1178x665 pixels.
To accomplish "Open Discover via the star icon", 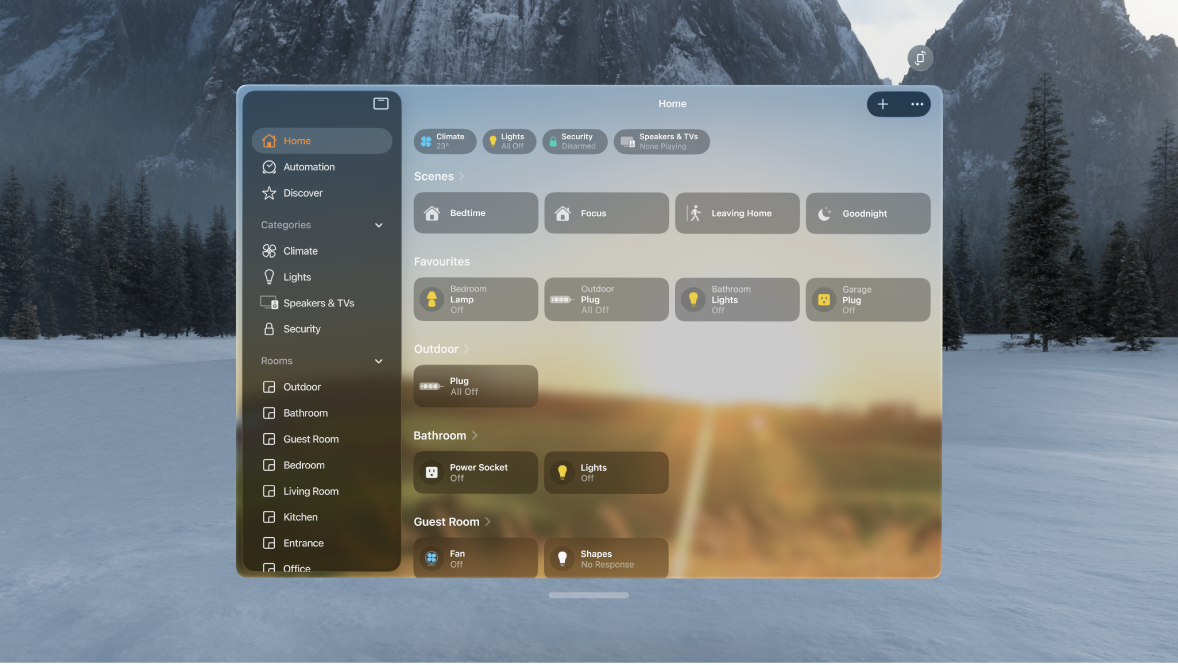I will pos(269,193).
